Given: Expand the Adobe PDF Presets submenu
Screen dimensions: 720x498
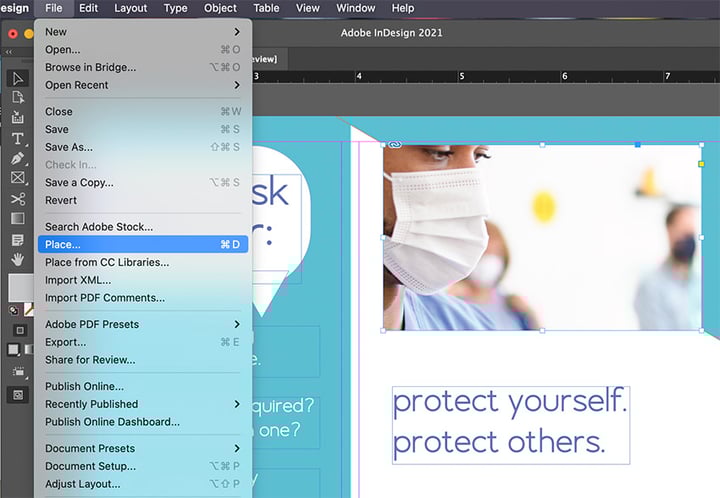Looking at the screenshot, I should click(x=143, y=324).
